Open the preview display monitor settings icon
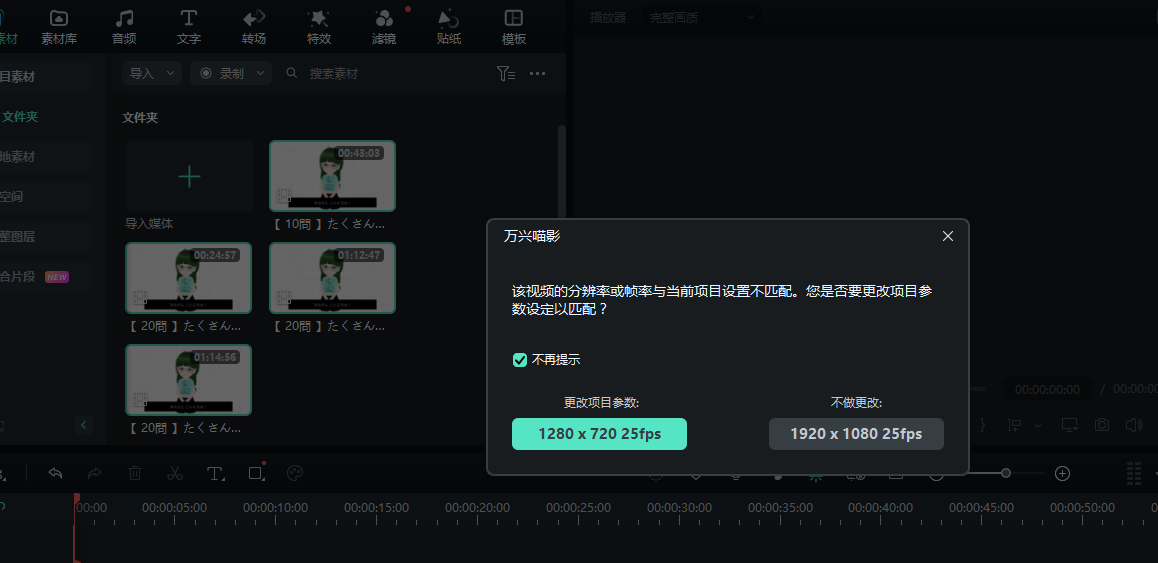Viewport: 1158px width, 563px height. (1069, 425)
